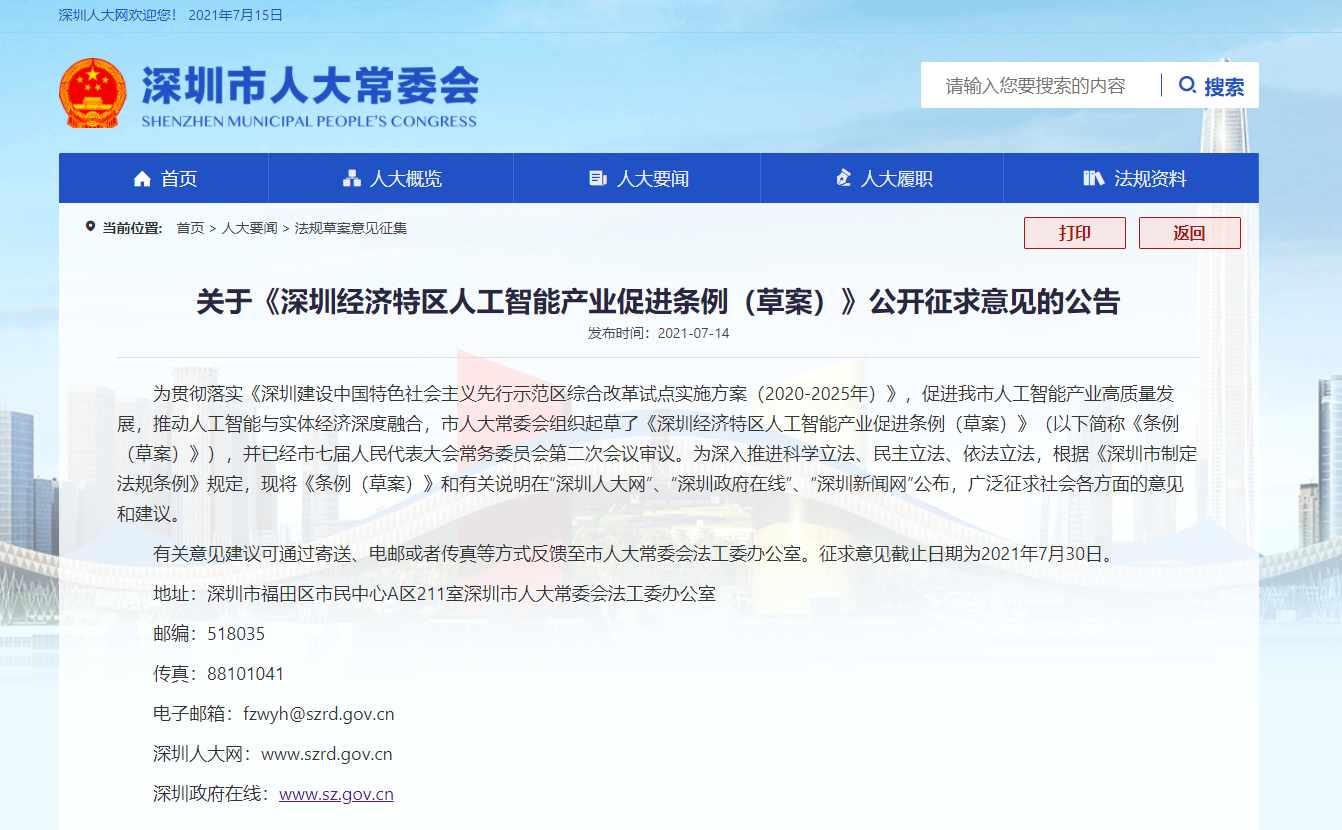Go to 首页 in the breadcrumb
This screenshot has width=1342, height=830.
pos(190,228)
